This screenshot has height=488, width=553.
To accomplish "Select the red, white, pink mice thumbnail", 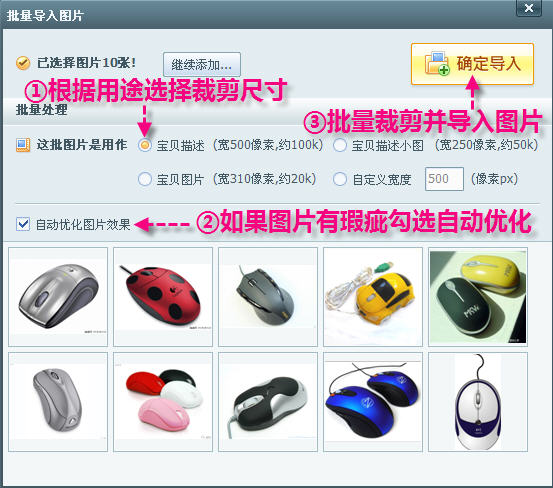I will click(163, 402).
